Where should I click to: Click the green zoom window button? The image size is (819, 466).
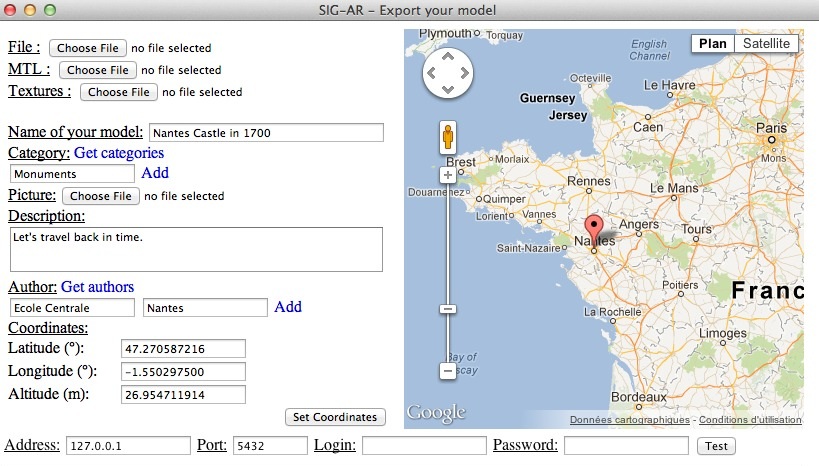(50, 10)
